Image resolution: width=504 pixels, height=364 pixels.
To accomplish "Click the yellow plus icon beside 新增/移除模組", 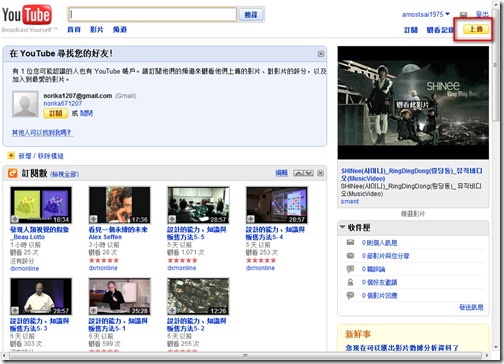I will tap(11, 155).
